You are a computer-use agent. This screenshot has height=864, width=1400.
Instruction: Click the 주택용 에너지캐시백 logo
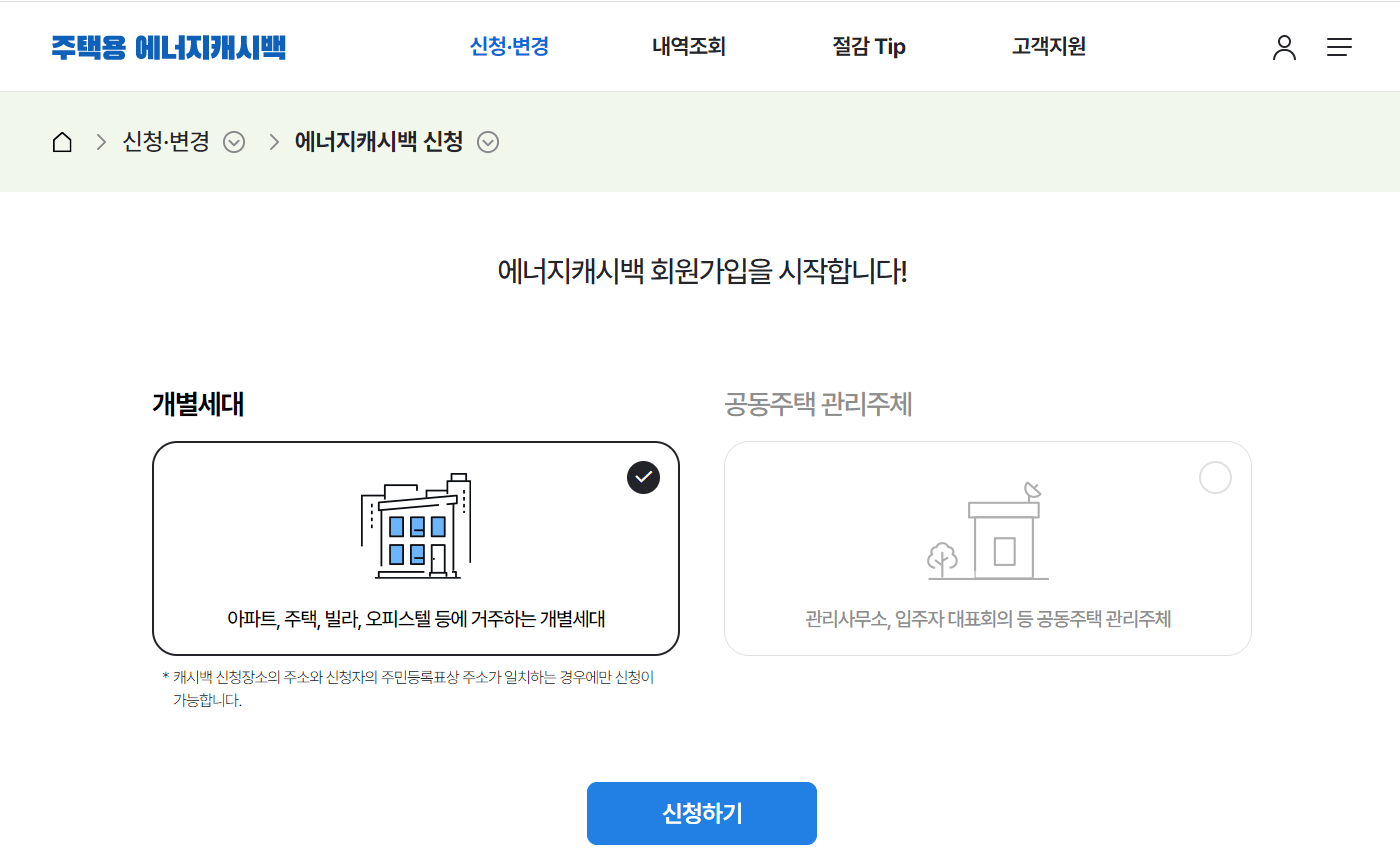tap(166, 46)
